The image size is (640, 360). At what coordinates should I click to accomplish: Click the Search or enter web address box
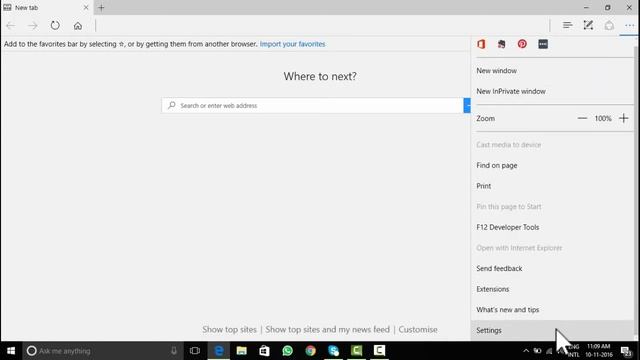(x=312, y=105)
